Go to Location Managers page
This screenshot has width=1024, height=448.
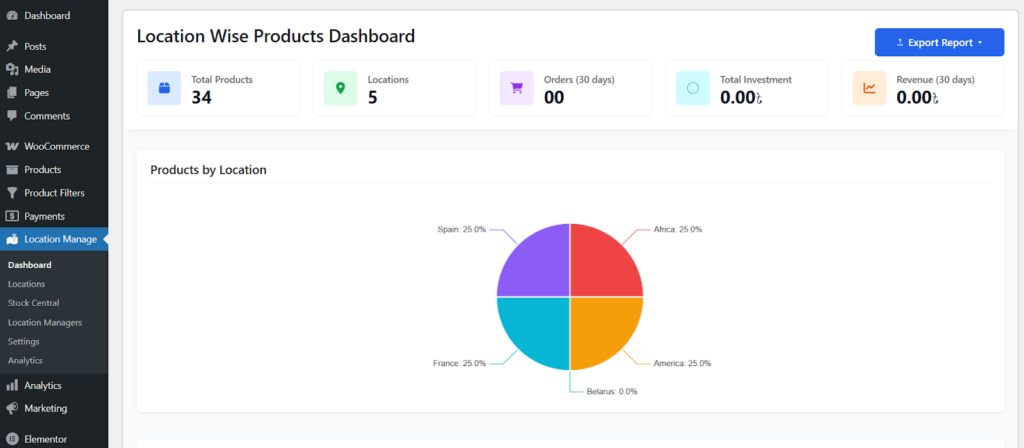tap(45, 322)
